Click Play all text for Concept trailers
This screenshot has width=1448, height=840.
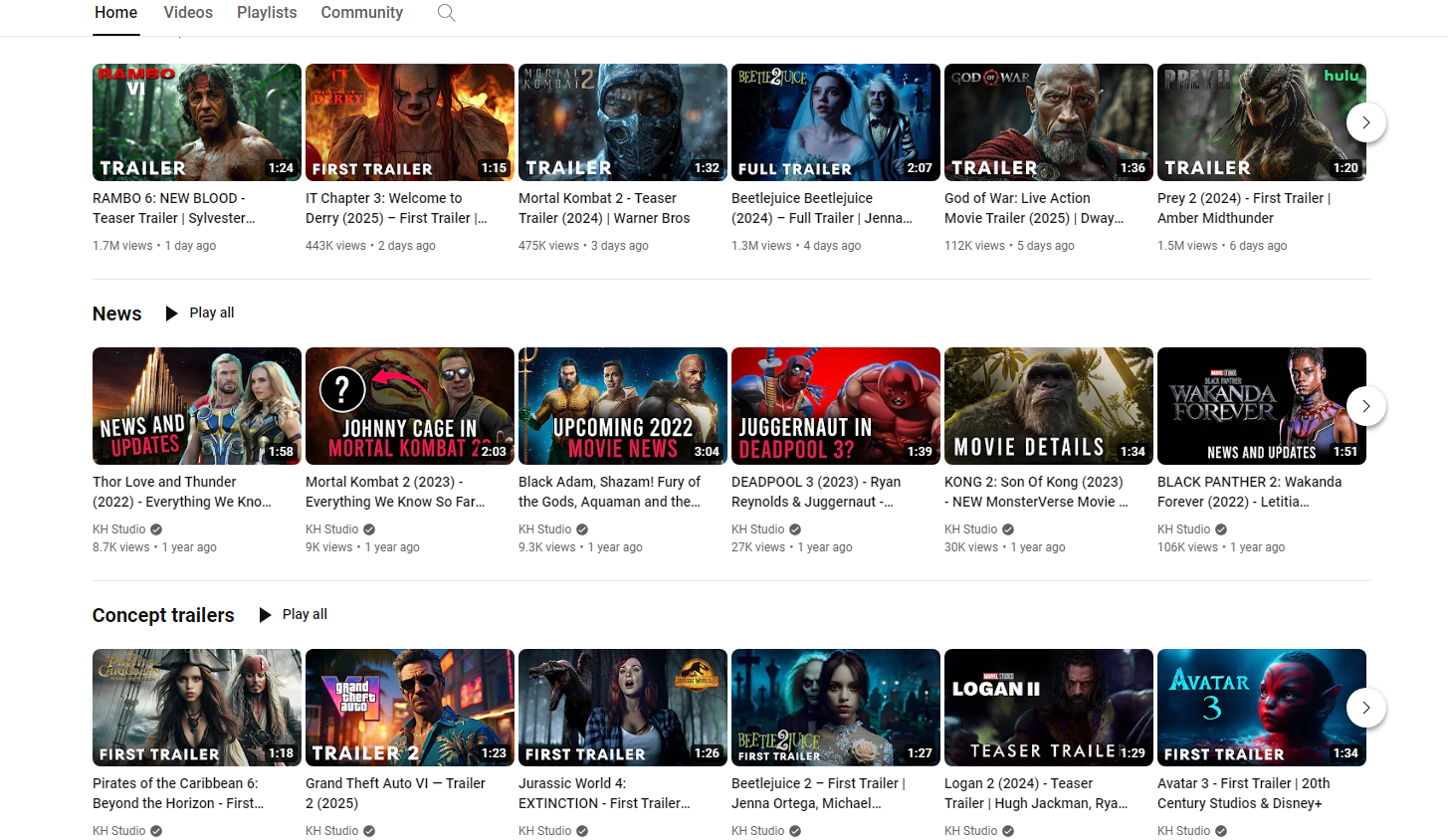(305, 614)
